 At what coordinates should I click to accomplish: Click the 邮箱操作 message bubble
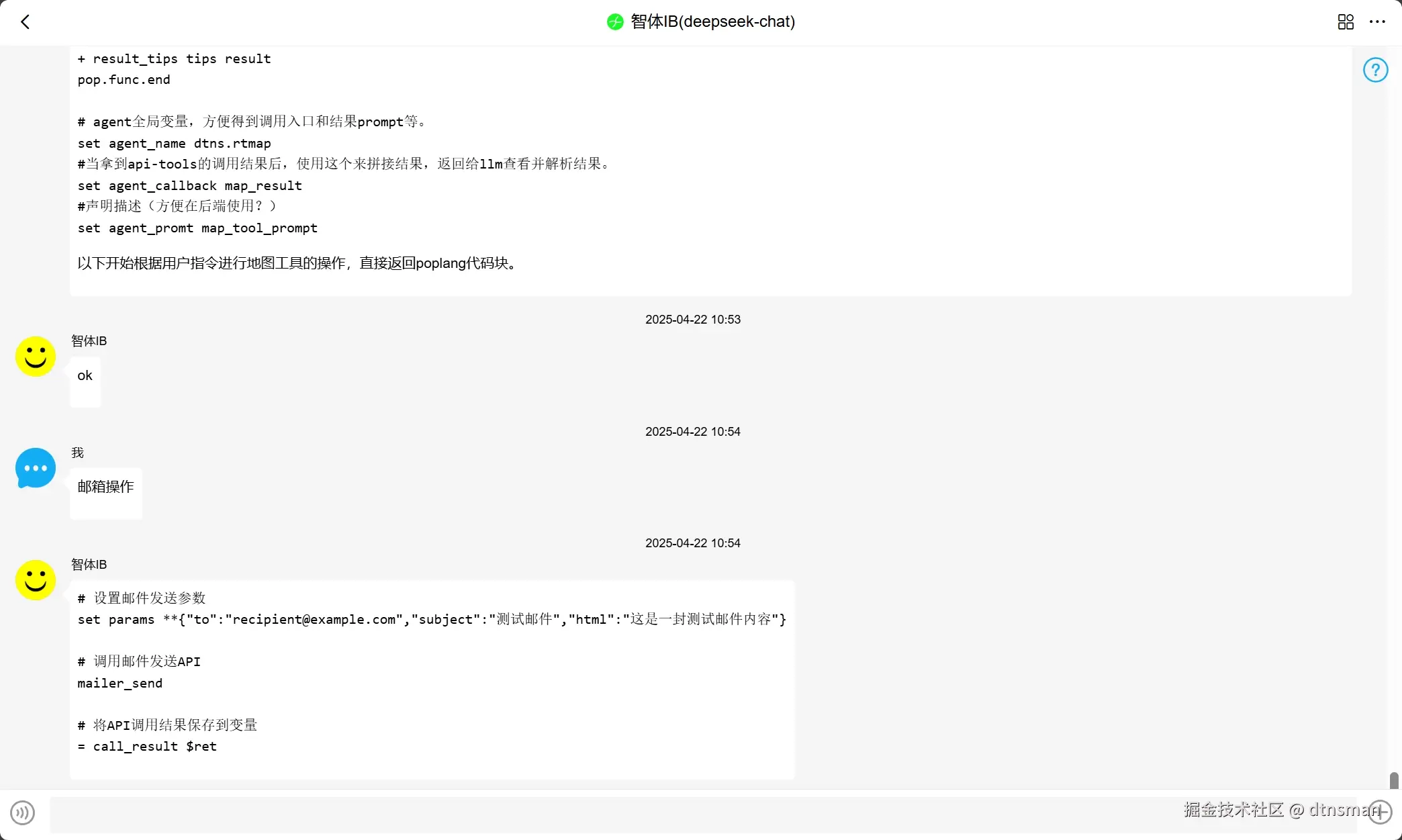[106, 492]
